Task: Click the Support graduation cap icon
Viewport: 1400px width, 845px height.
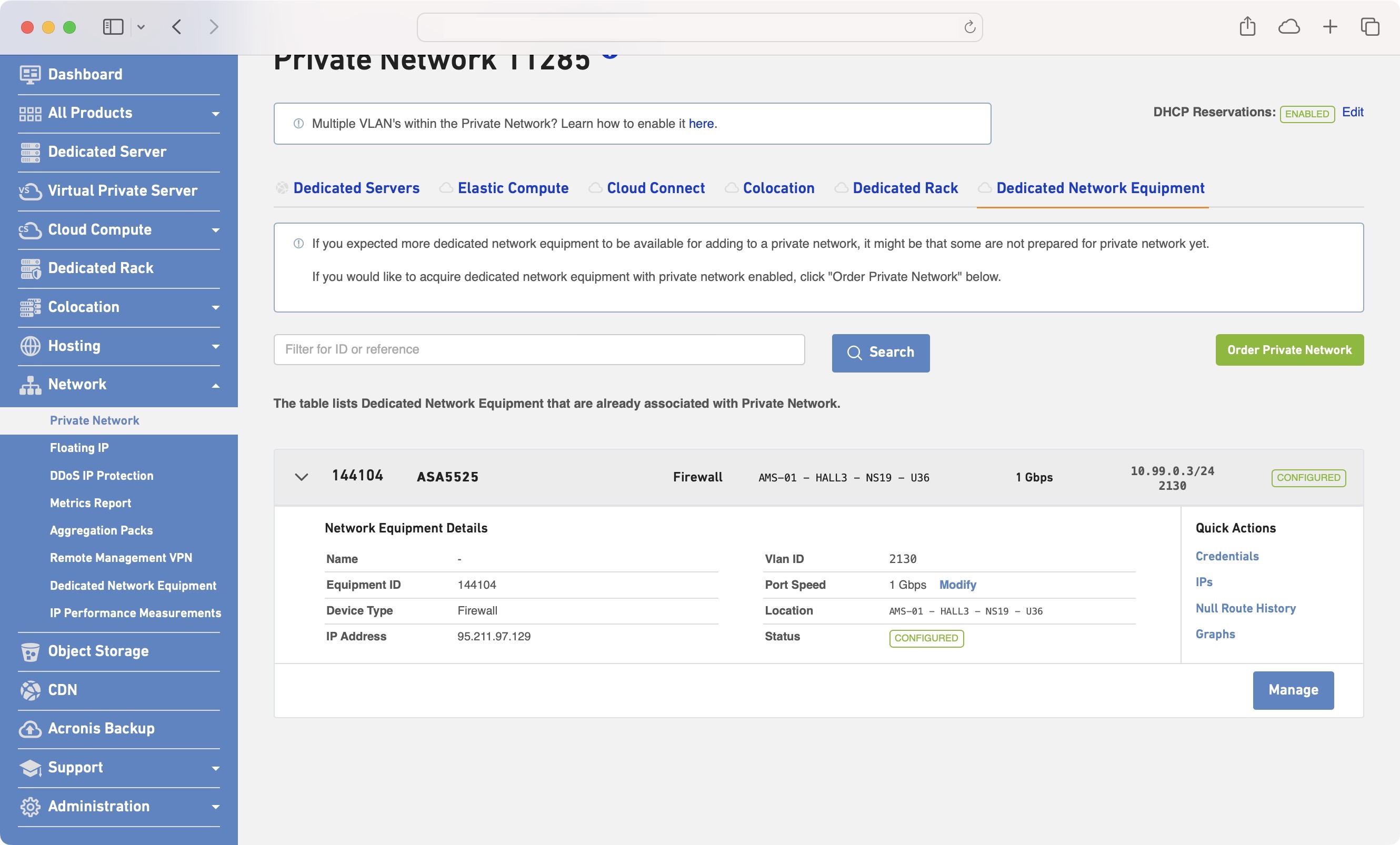Action: 30,768
